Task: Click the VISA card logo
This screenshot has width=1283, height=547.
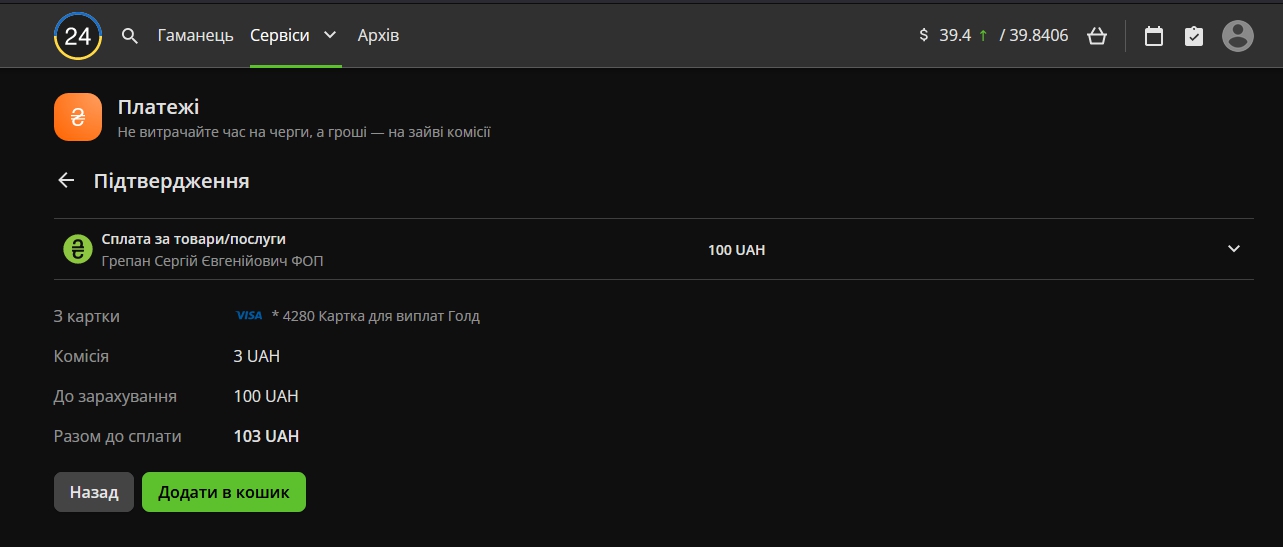Action: tap(249, 316)
